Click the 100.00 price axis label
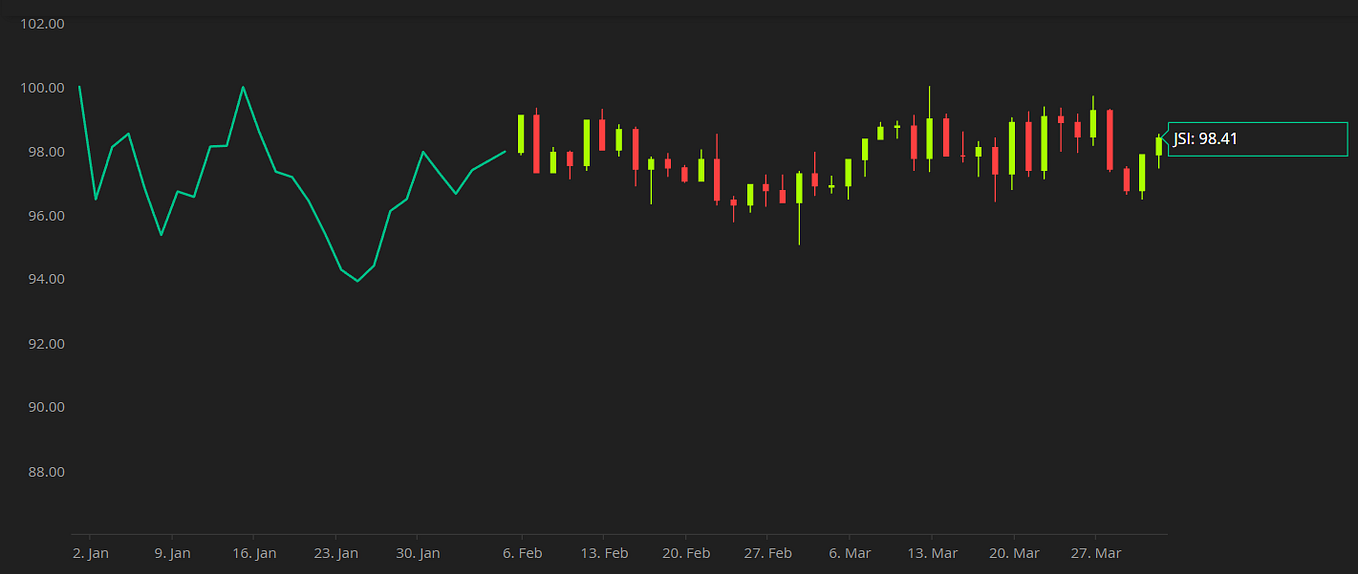Screen dimensions: 1358x574 (x=43, y=88)
